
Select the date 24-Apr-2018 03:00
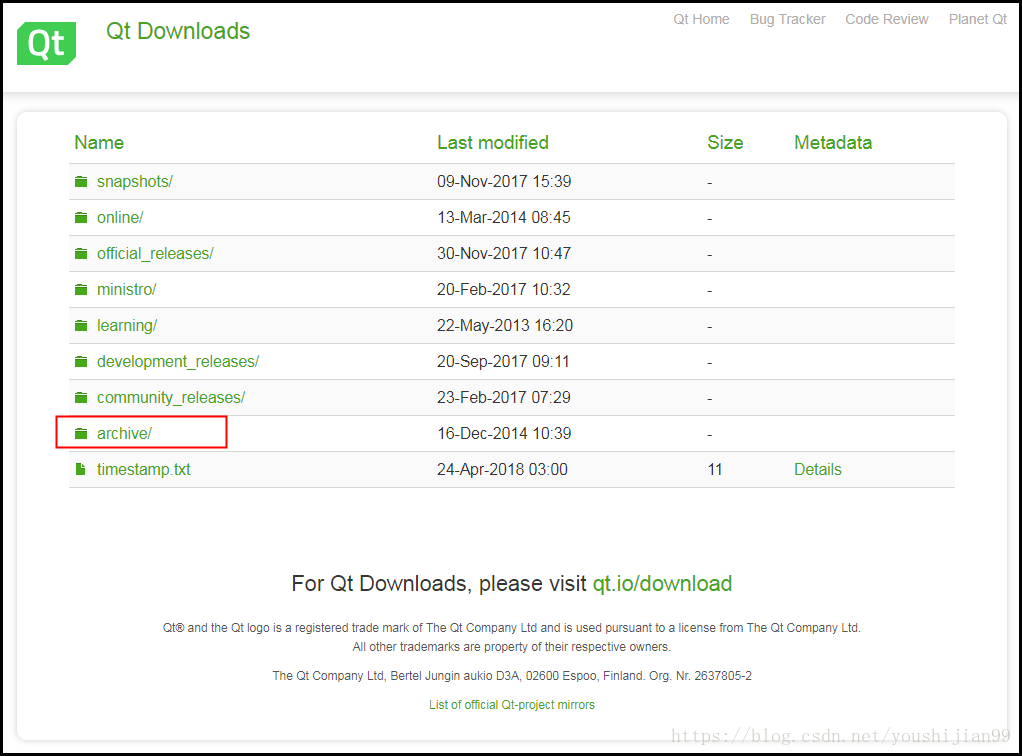point(503,469)
